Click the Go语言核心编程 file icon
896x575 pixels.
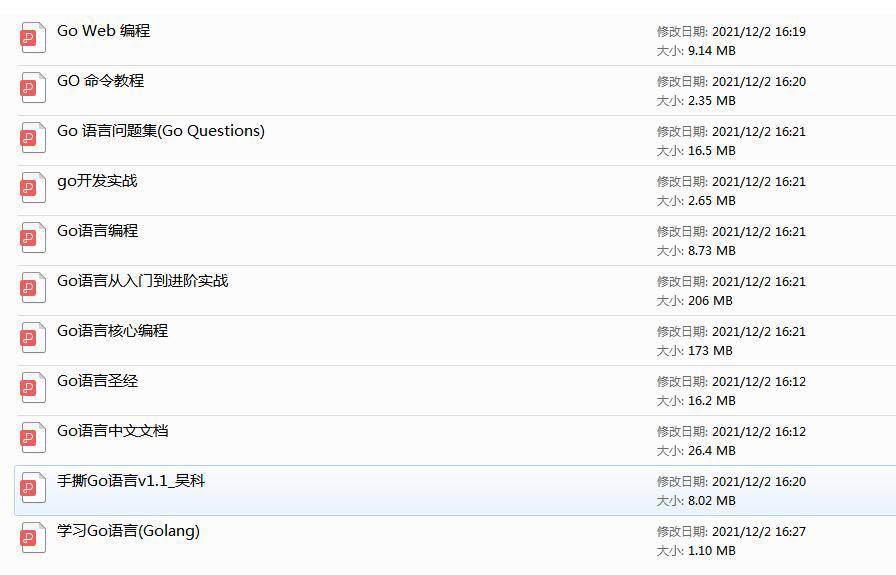pos(33,338)
